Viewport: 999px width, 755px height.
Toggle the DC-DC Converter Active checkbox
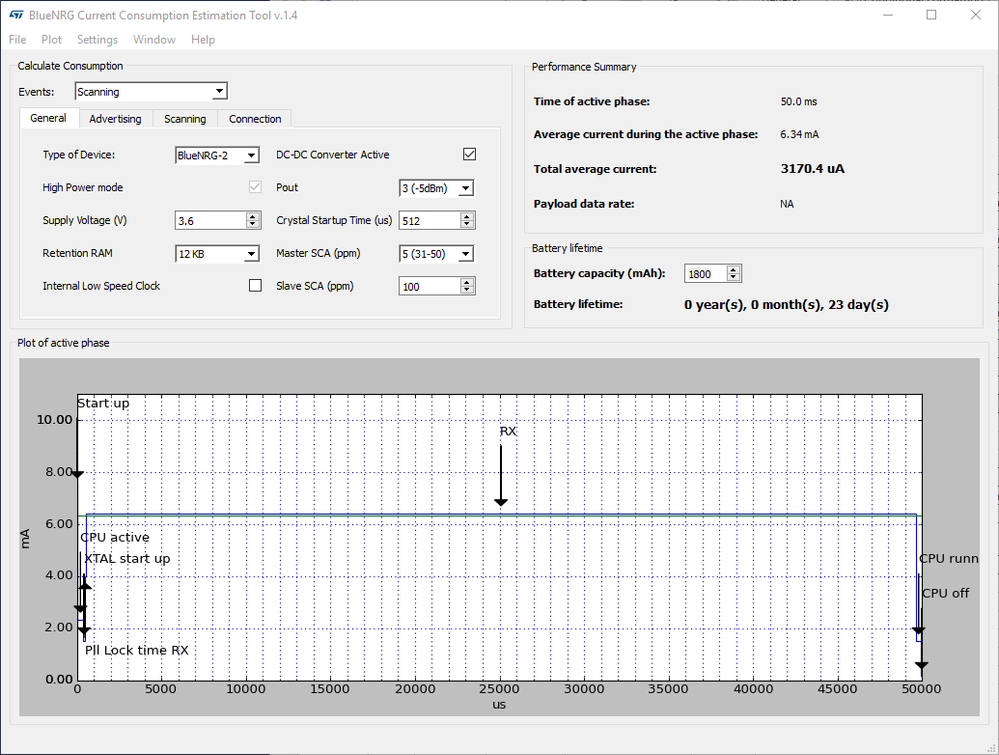pyautogui.click(x=470, y=154)
